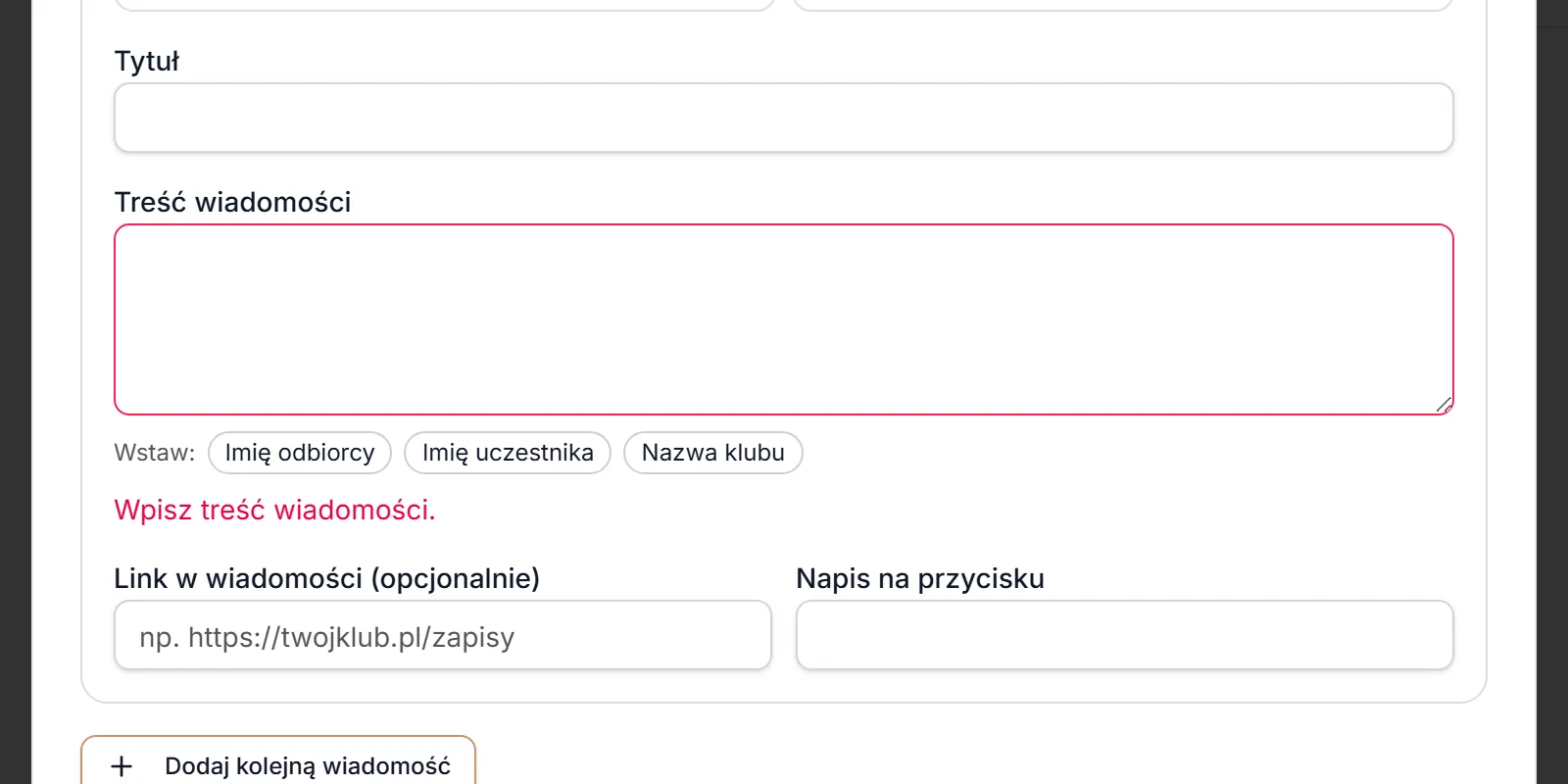
Task: Insert the Nazwa klubu placeholder
Action: pyautogui.click(x=713, y=453)
